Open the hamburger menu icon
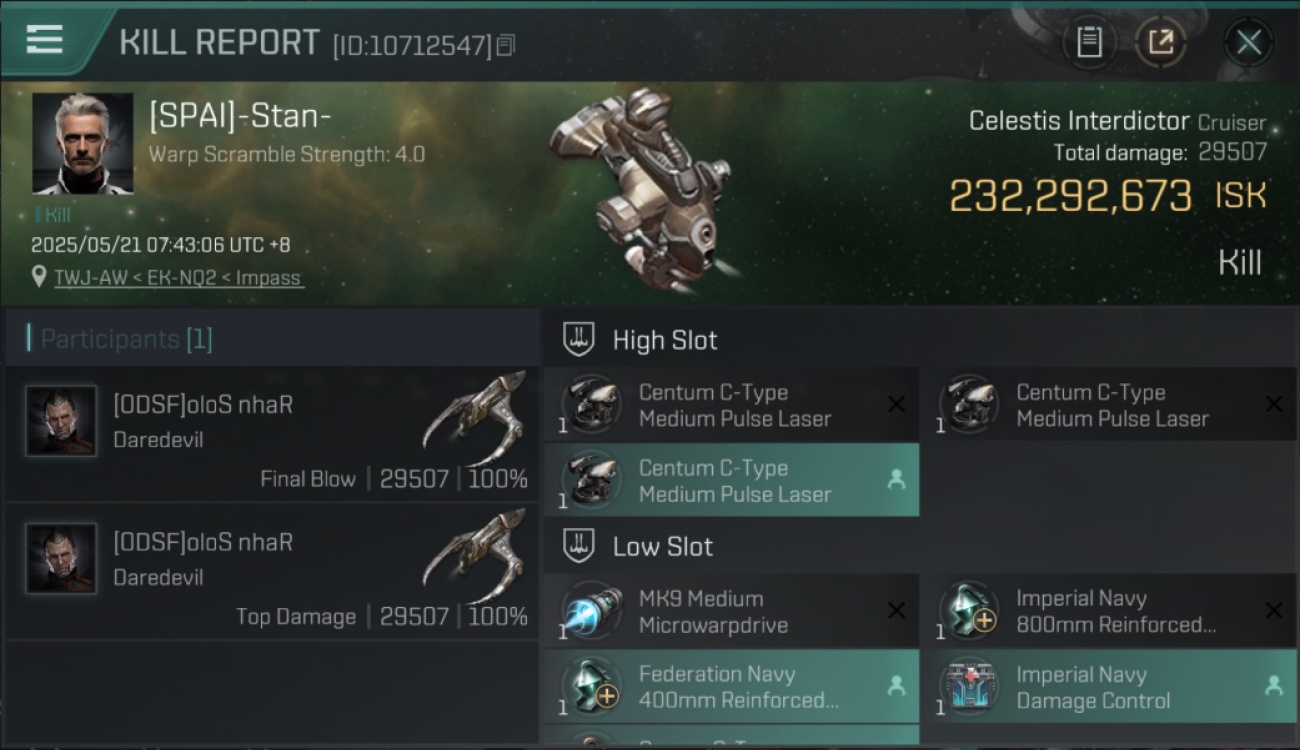 click(x=45, y=39)
